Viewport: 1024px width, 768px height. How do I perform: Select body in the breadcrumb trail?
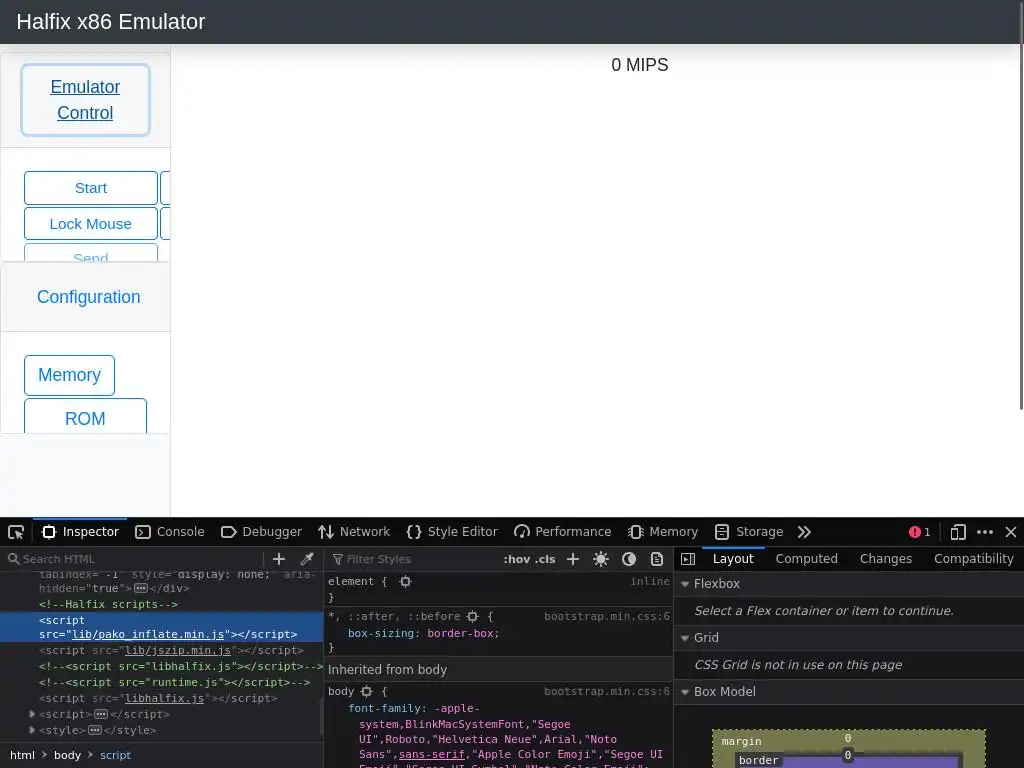tap(67, 756)
